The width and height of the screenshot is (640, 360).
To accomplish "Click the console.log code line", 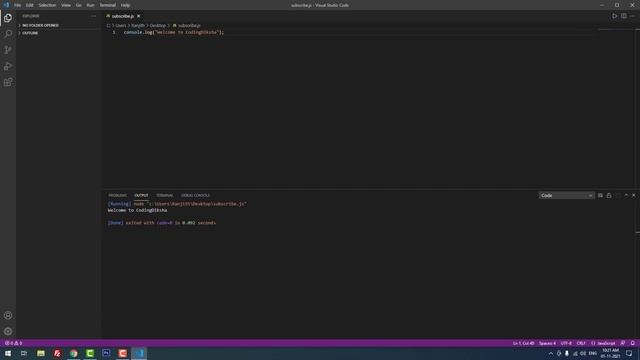I will coord(174,32).
